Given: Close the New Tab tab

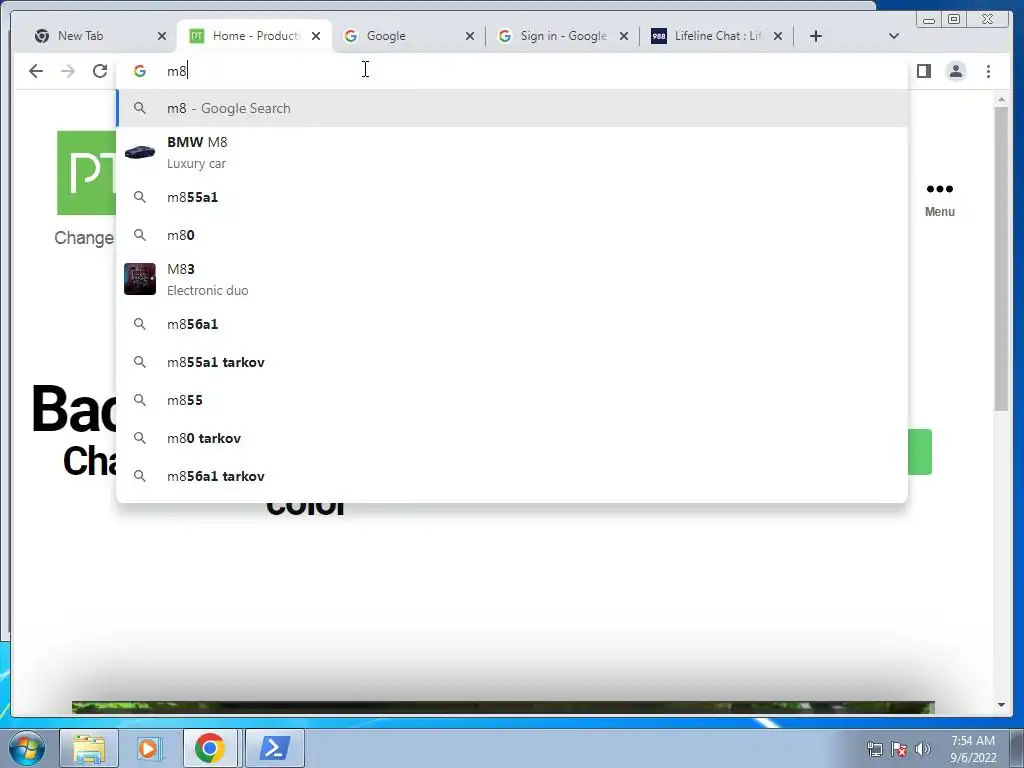Looking at the screenshot, I should pos(162,36).
